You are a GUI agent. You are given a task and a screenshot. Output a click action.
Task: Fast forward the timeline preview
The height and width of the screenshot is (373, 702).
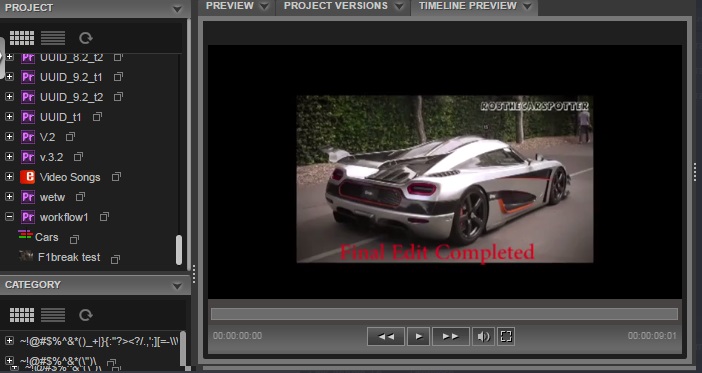pyautogui.click(x=451, y=336)
